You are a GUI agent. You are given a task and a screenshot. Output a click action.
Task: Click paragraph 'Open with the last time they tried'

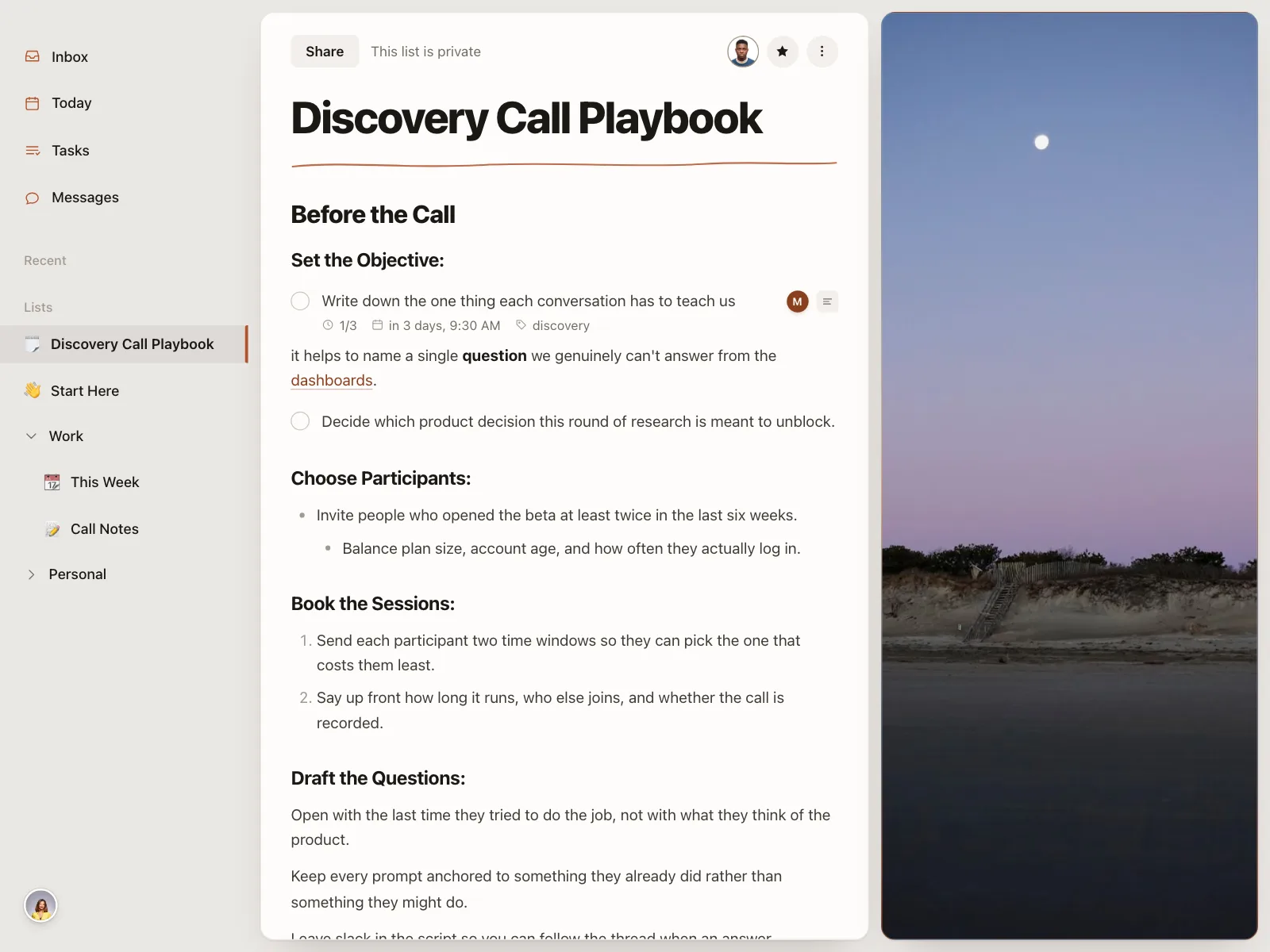[560, 827]
